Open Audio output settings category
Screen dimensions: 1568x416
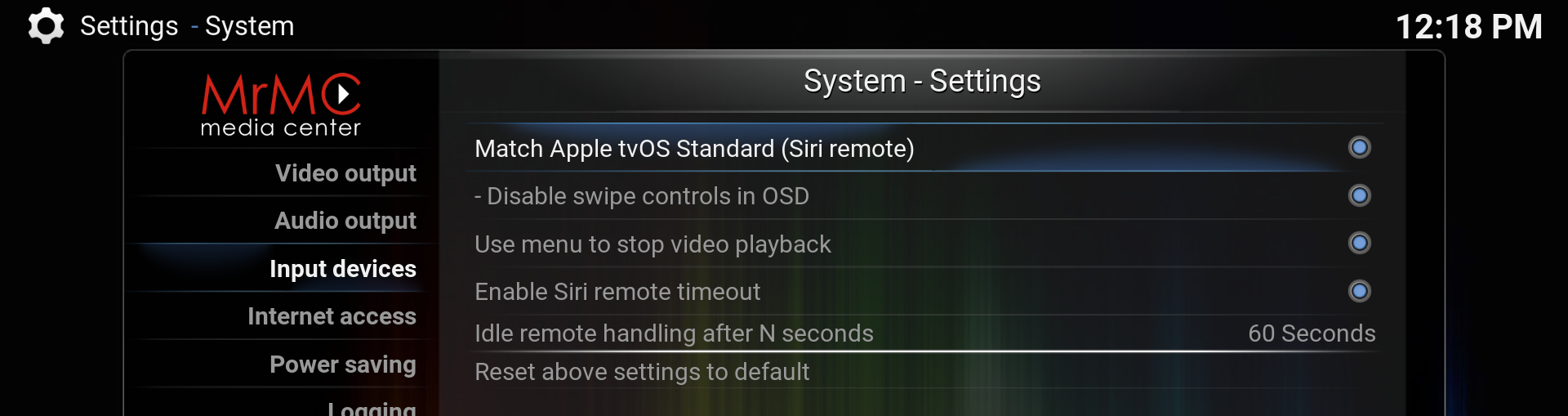coord(345,221)
